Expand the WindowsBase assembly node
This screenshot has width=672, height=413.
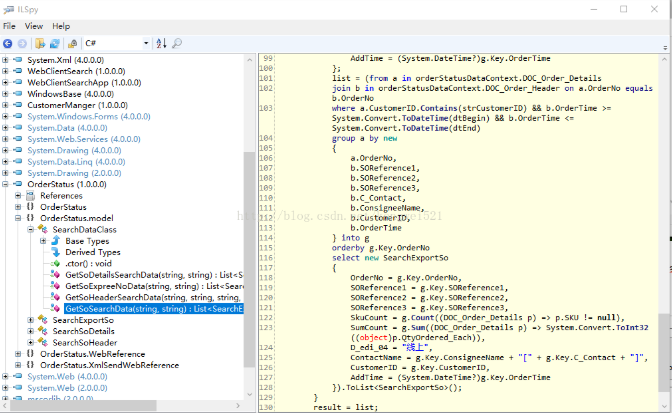[x=5, y=94]
